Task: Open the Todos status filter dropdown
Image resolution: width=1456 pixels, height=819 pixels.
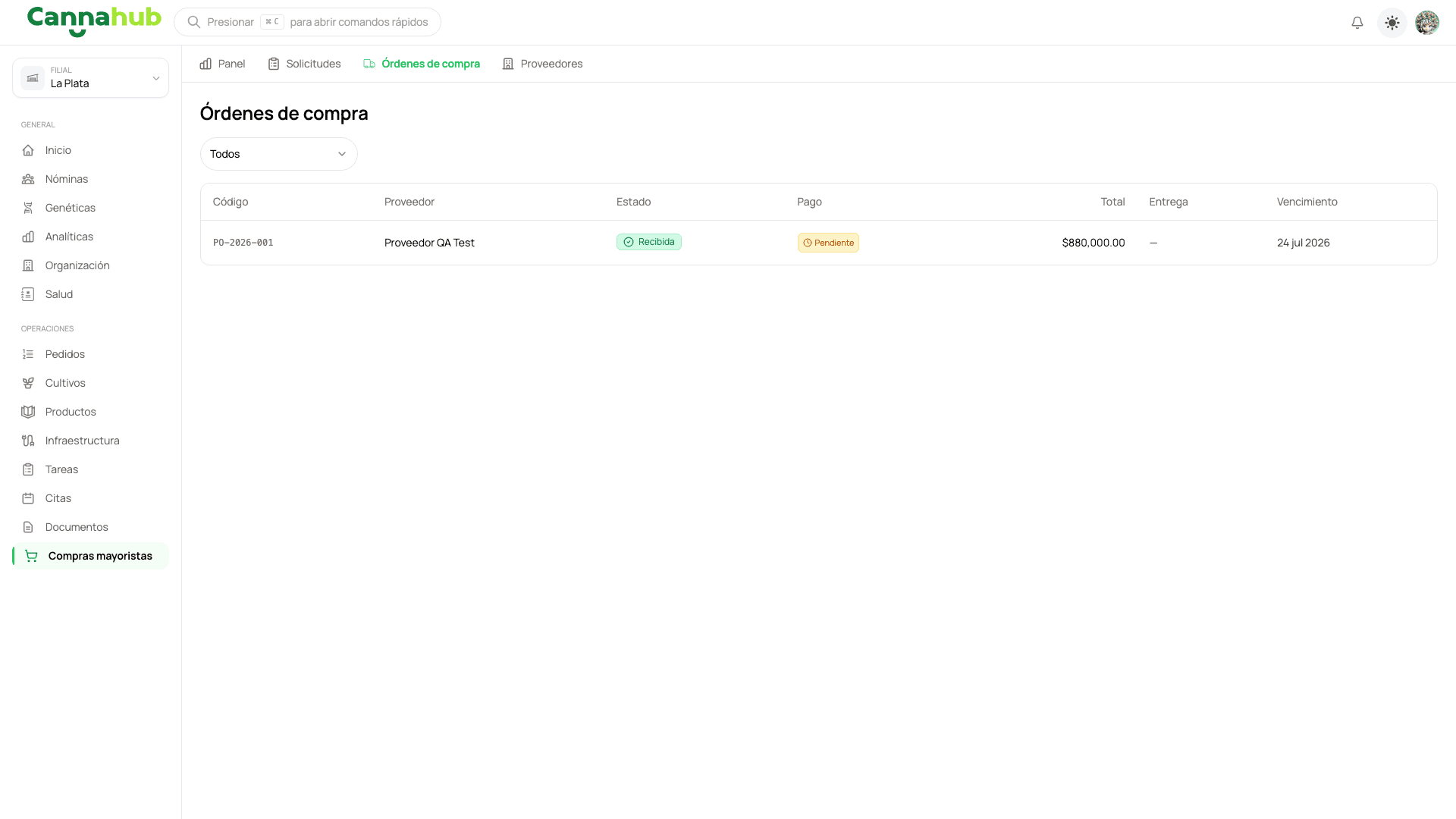Action: (278, 154)
